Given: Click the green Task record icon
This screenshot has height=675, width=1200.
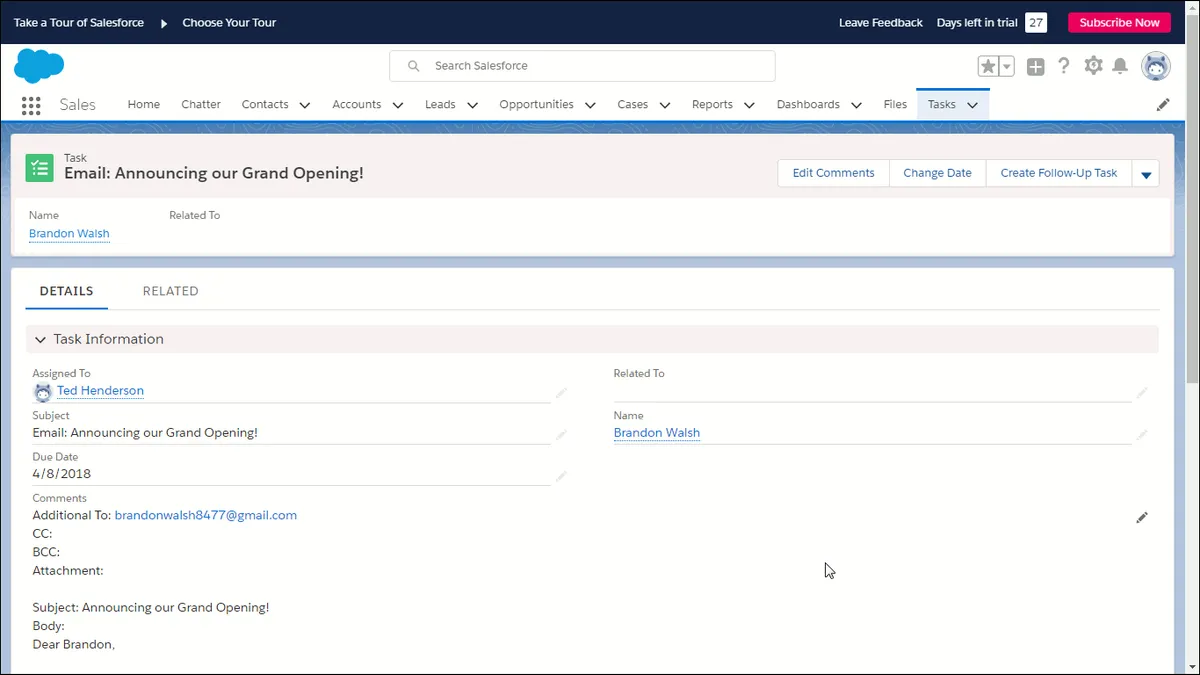Looking at the screenshot, I should pyautogui.click(x=39, y=168).
